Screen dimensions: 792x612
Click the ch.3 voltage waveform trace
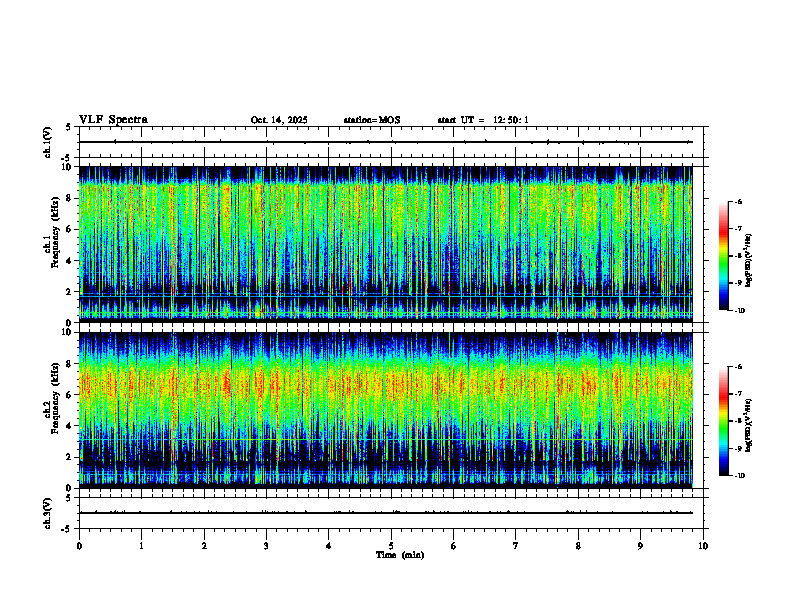[x=386, y=513]
